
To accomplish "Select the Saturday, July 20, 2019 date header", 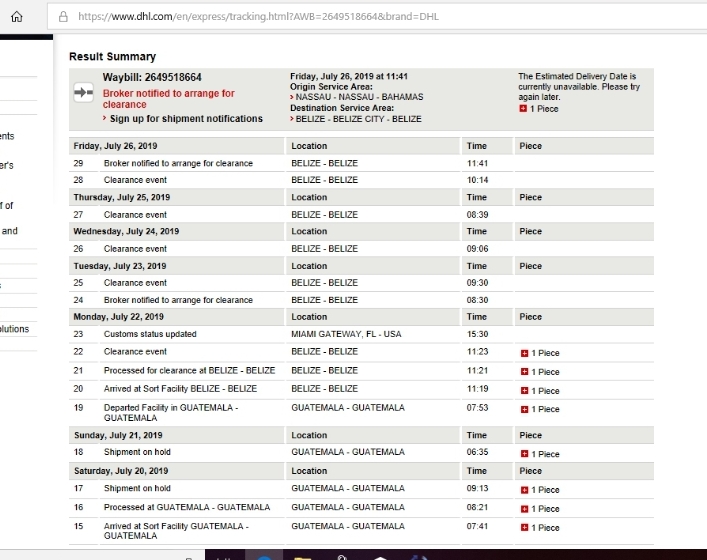I will [x=121, y=471].
